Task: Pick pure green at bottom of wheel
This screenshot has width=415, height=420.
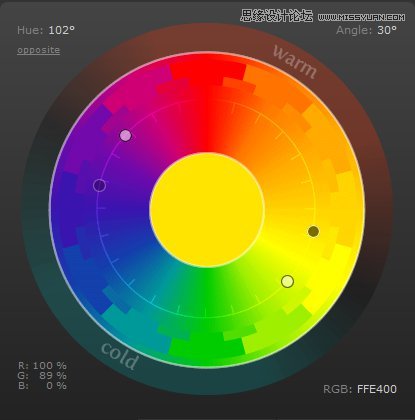Action: 206,348
